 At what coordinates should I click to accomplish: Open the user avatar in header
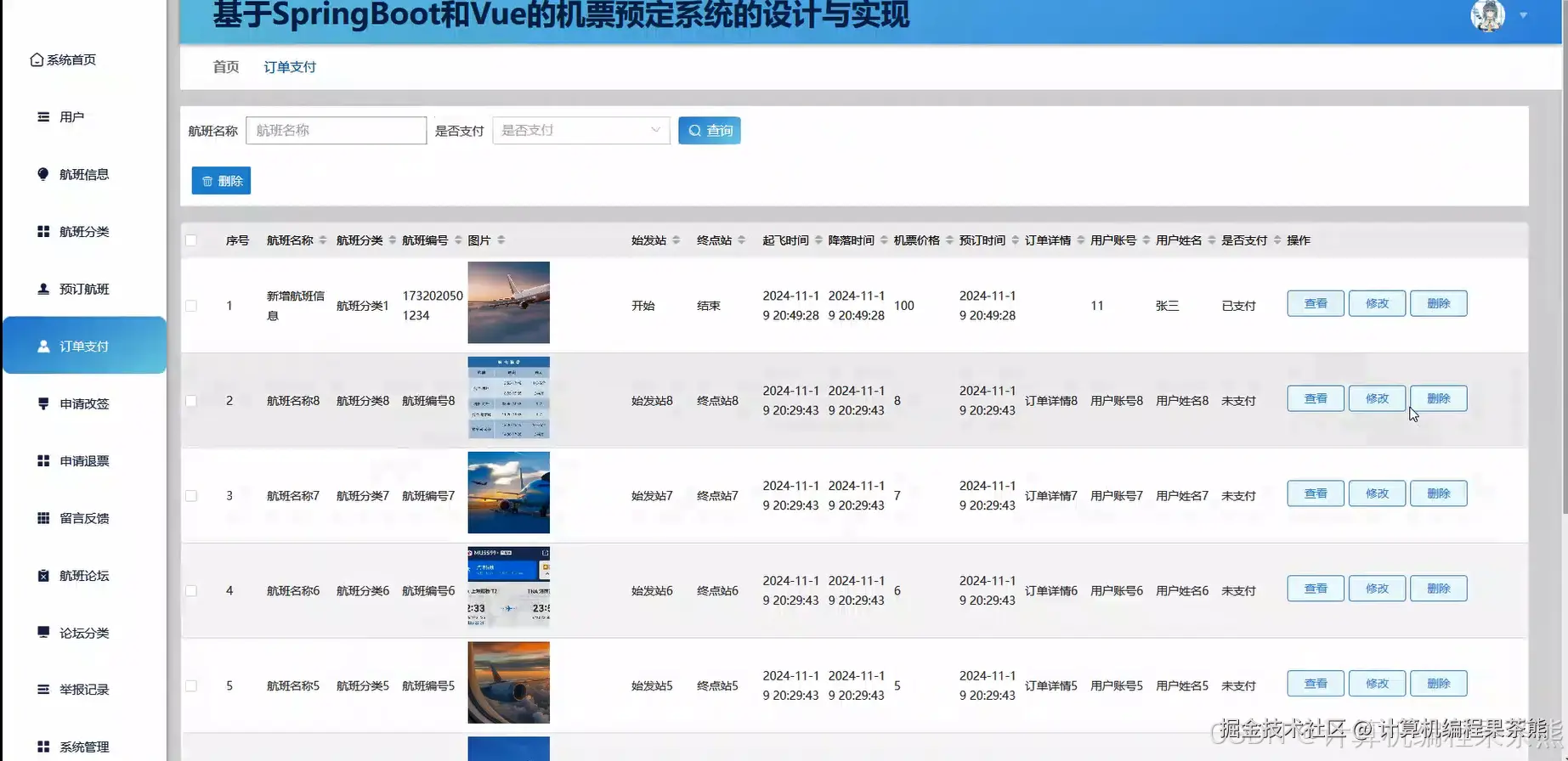(1487, 14)
